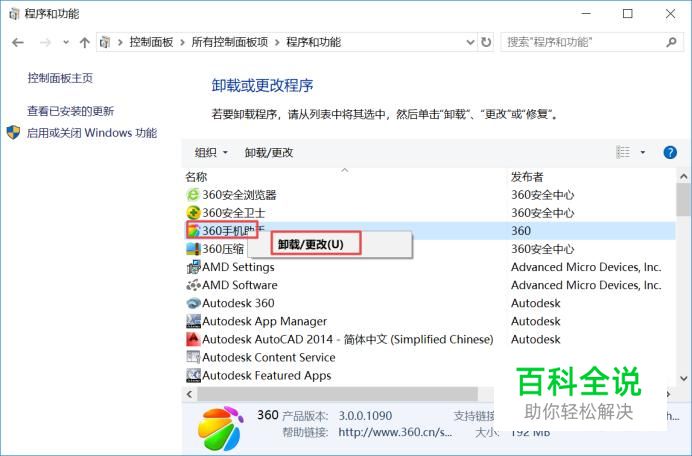This screenshot has width=692, height=456.
Task: Open the recent locations dropdown arrow
Action: point(66,42)
